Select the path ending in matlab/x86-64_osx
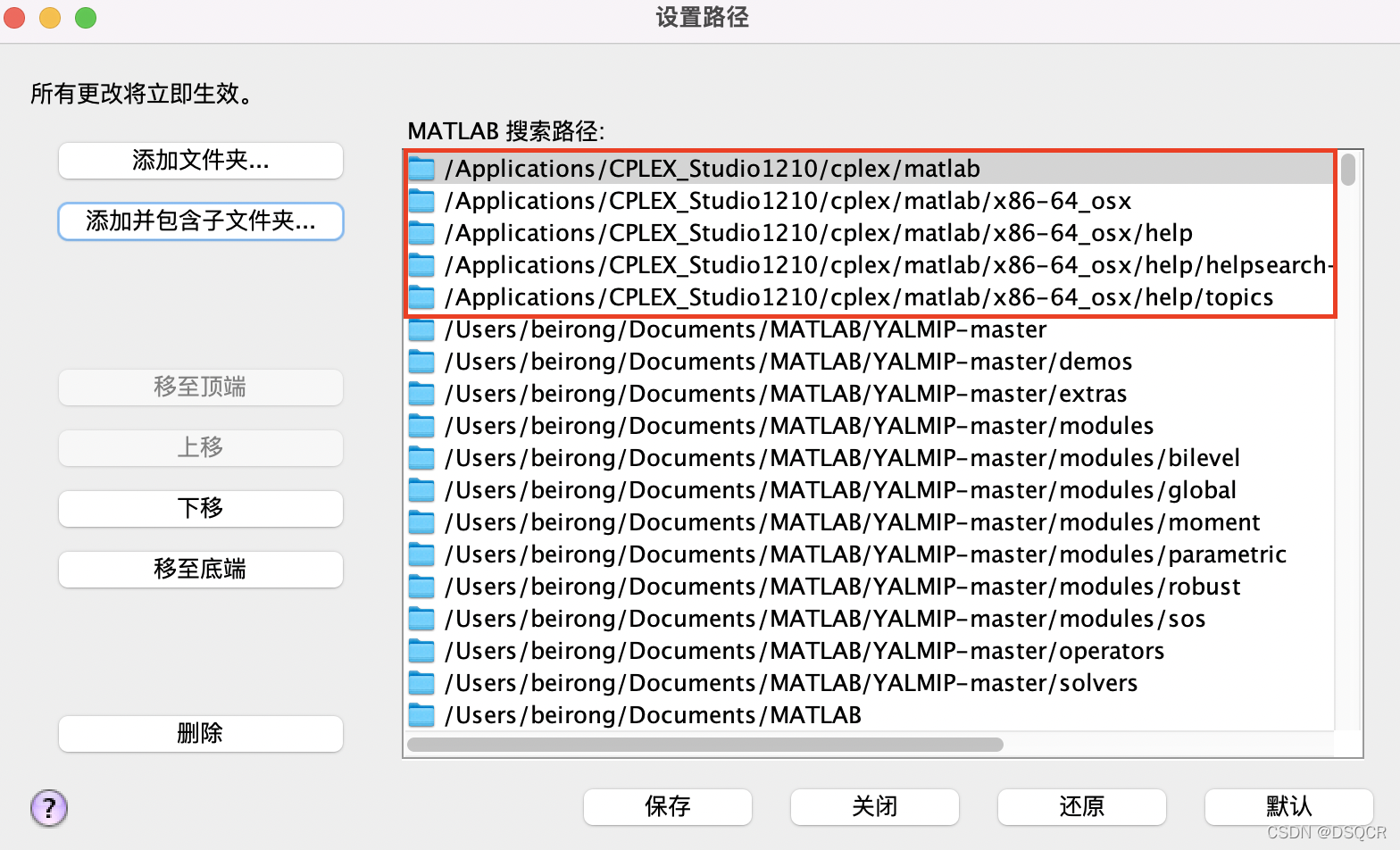 tap(871, 201)
